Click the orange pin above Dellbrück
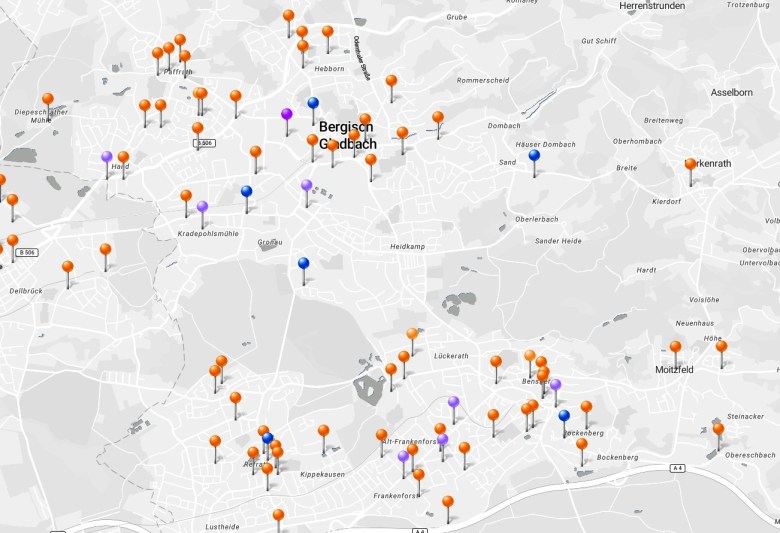The image size is (780, 533). tap(67, 267)
